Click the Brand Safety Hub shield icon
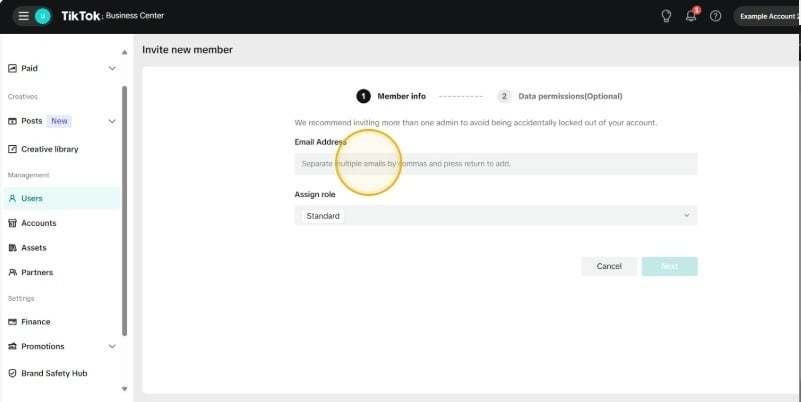Viewport: 801px width, 402px height. [x=12, y=373]
